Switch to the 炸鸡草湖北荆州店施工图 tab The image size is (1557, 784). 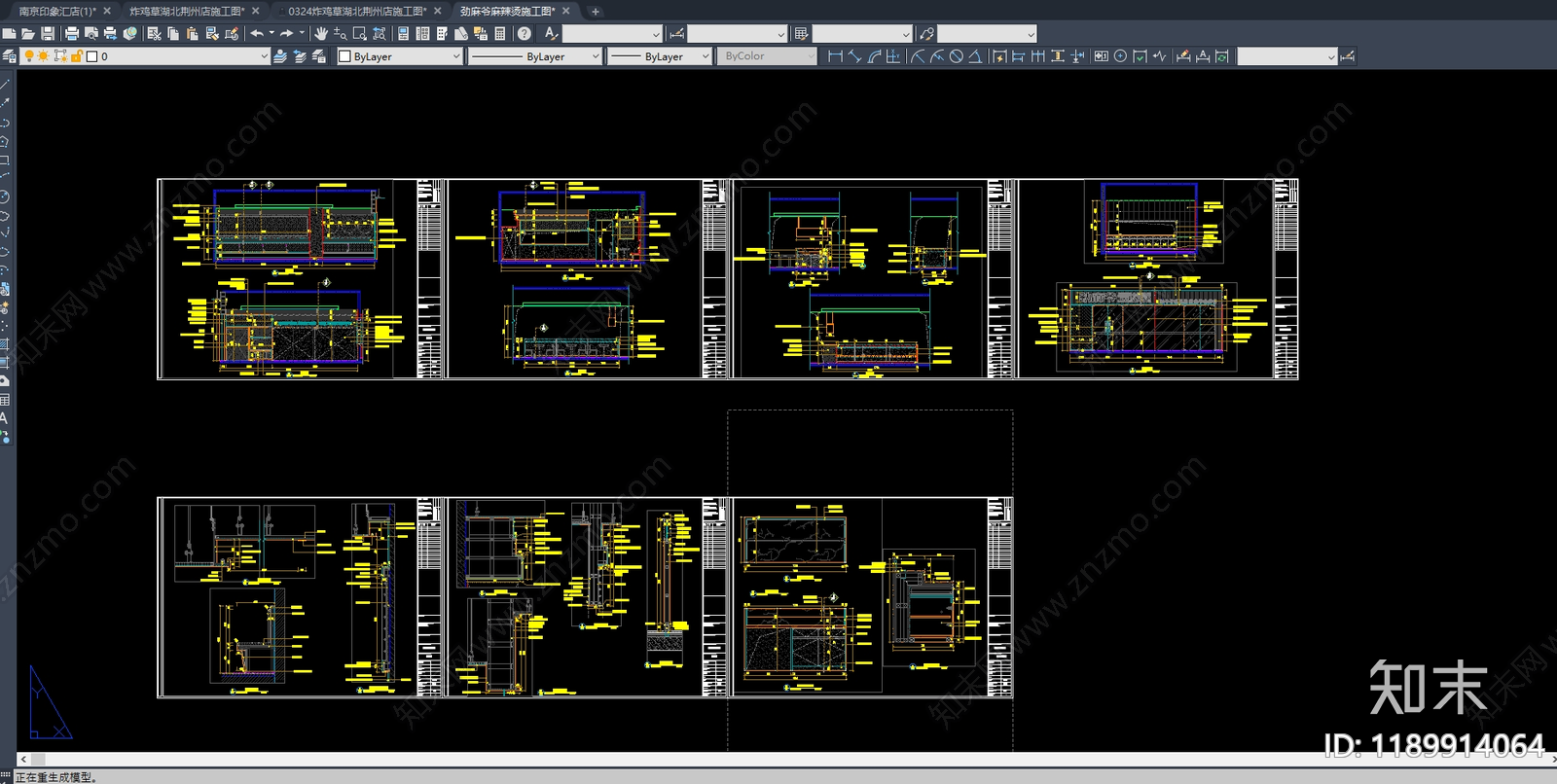[187, 11]
